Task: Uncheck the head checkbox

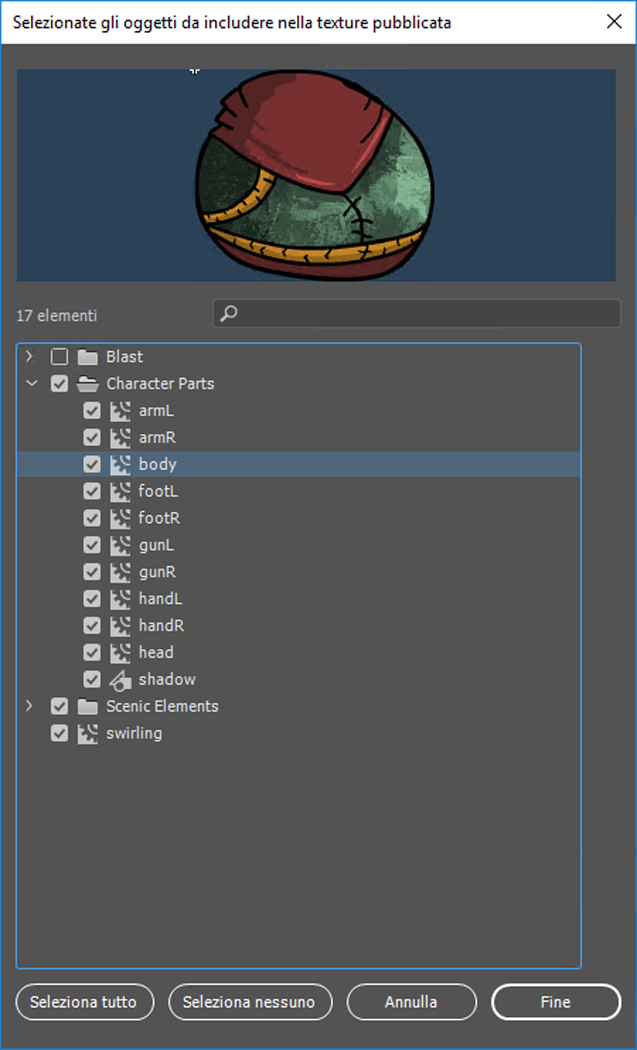Action: point(92,652)
